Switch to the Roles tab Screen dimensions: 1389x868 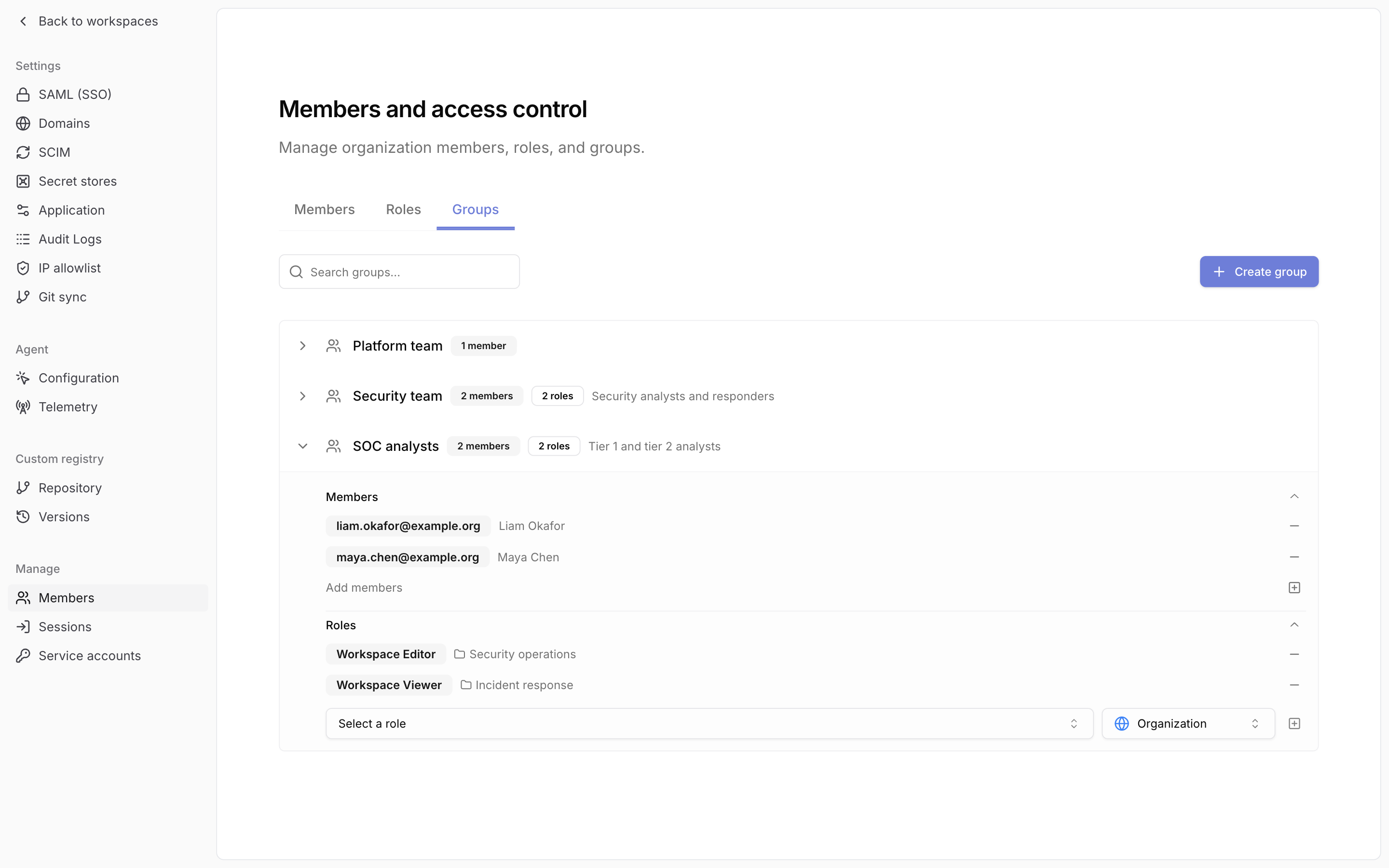pyautogui.click(x=404, y=210)
